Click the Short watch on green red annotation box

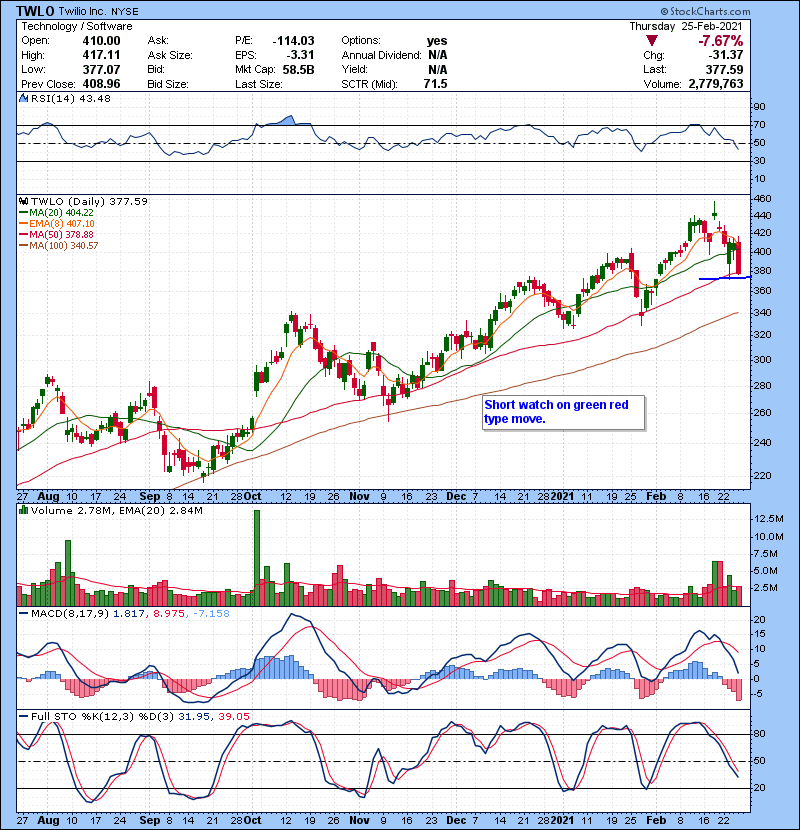tap(564, 412)
